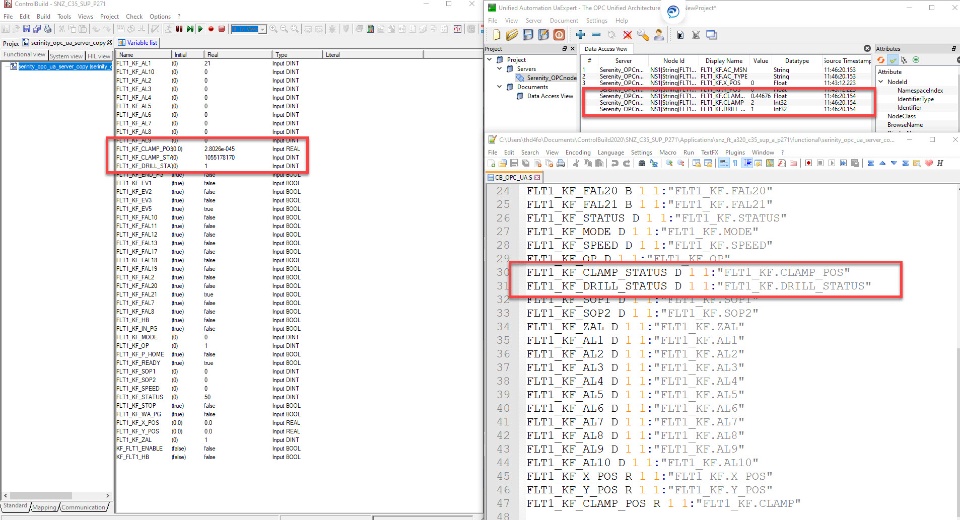The image size is (960, 520).
Task: Click the red Stop icon in ControlBuild
Action: [x=221, y=29]
